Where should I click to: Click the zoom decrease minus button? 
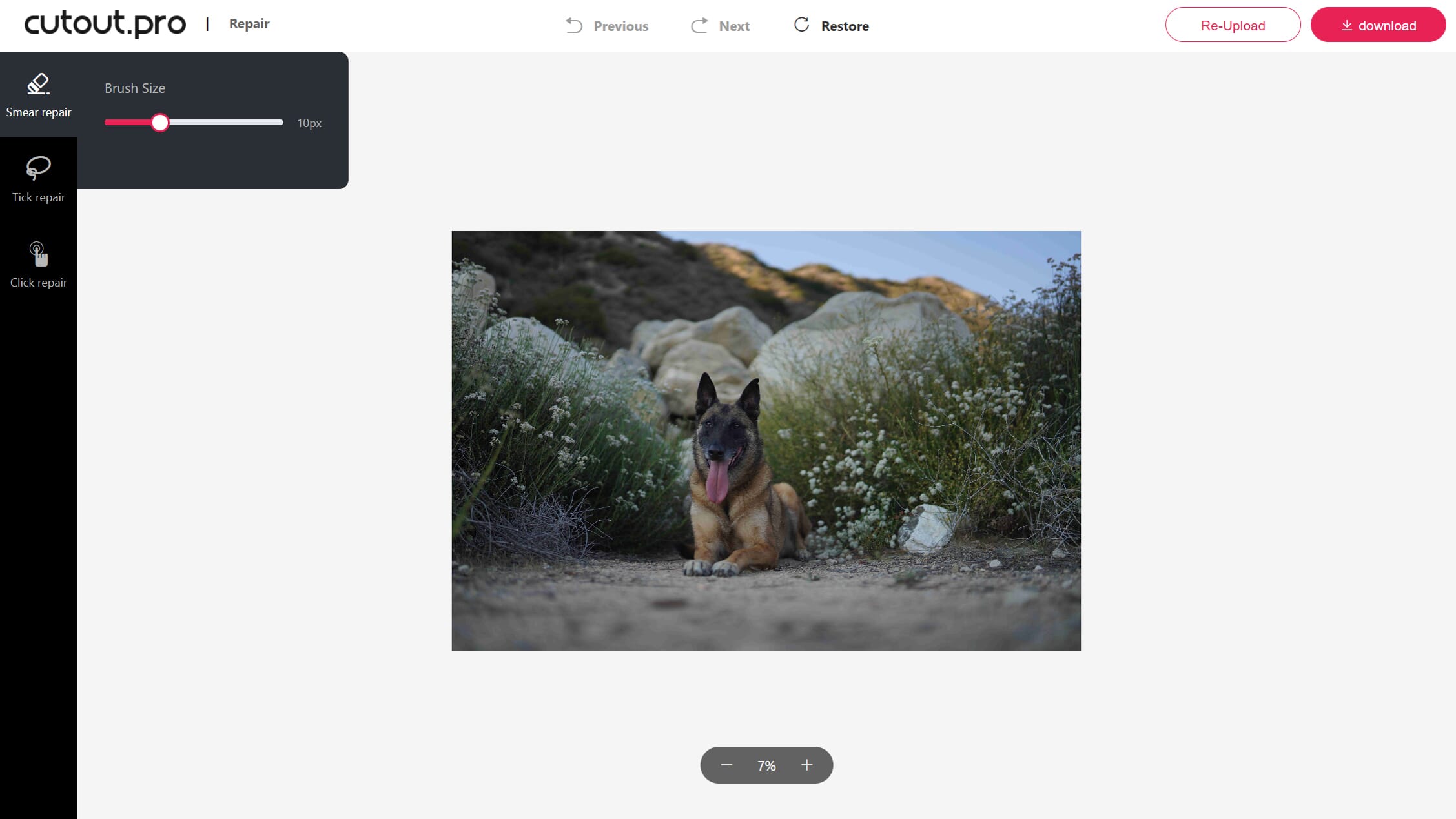(726, 764)
